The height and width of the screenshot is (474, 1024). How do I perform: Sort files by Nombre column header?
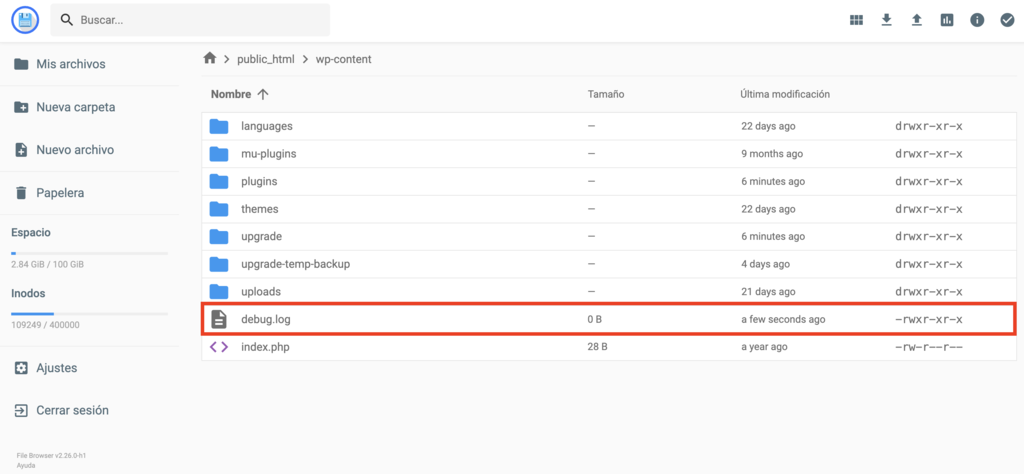point(231,94)
